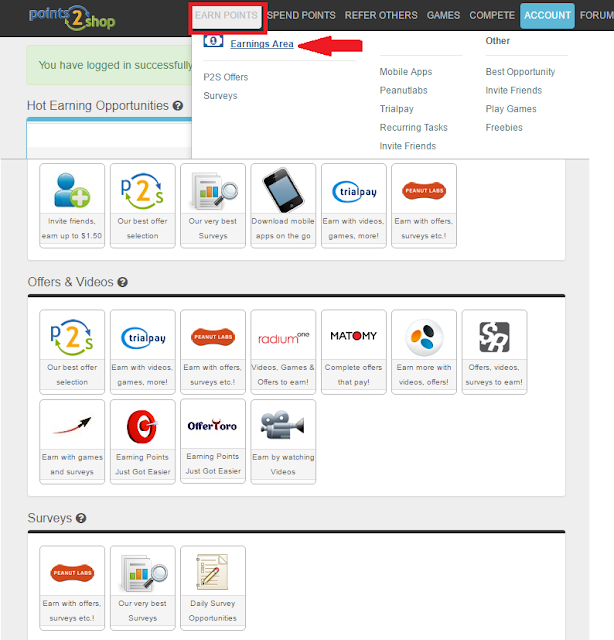The width and height of the screenshot is (614, 640).
Task: Open the Earn Points menu
Action: coord(227,16)
